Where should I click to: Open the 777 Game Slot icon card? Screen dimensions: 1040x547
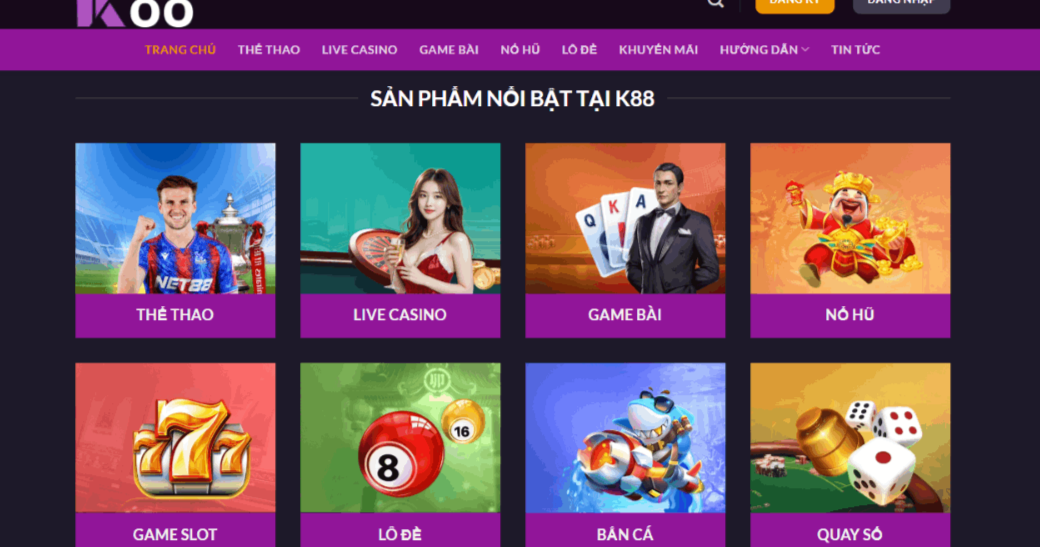click(x=175, y=438)
